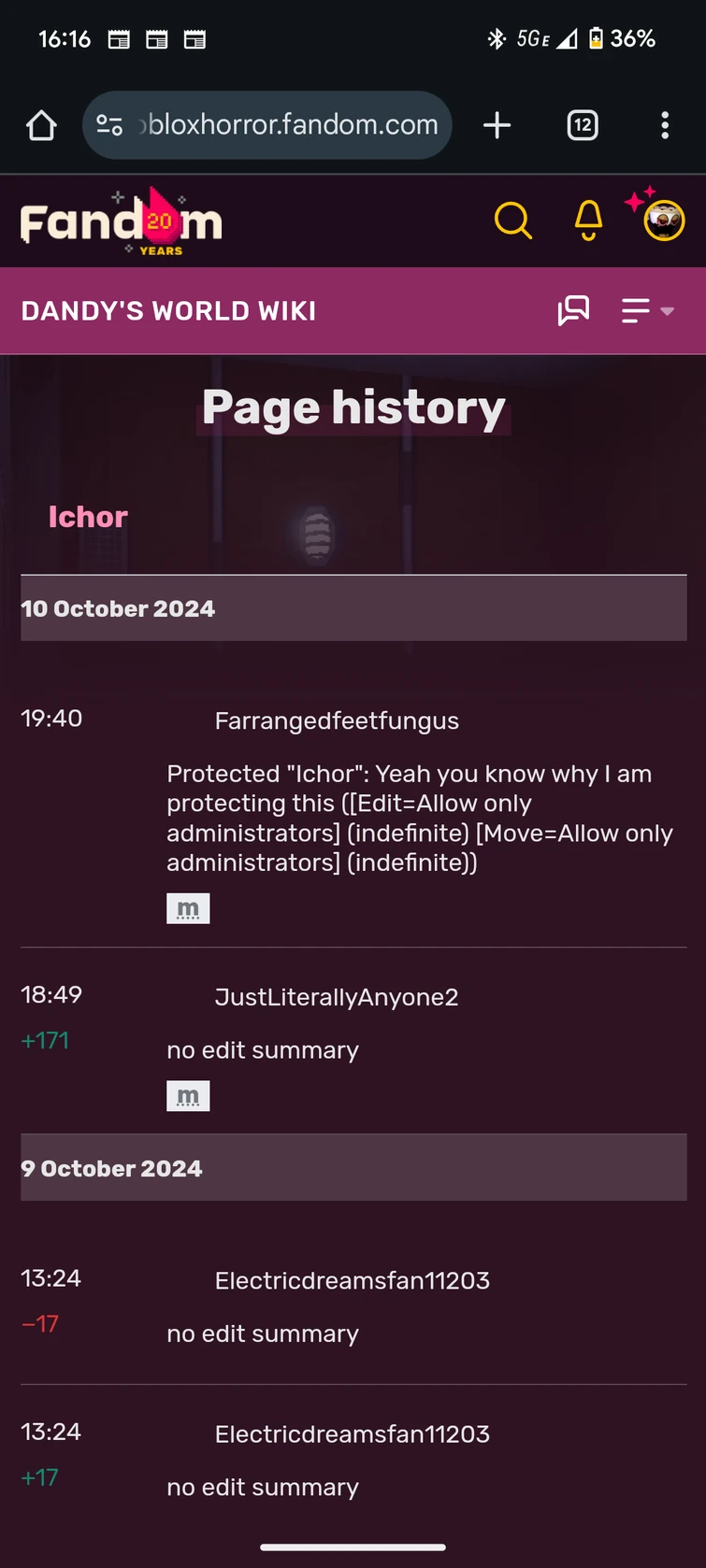Open a new browser tab
Viewport: 706px width, 1568px height.
click(497, 125)
